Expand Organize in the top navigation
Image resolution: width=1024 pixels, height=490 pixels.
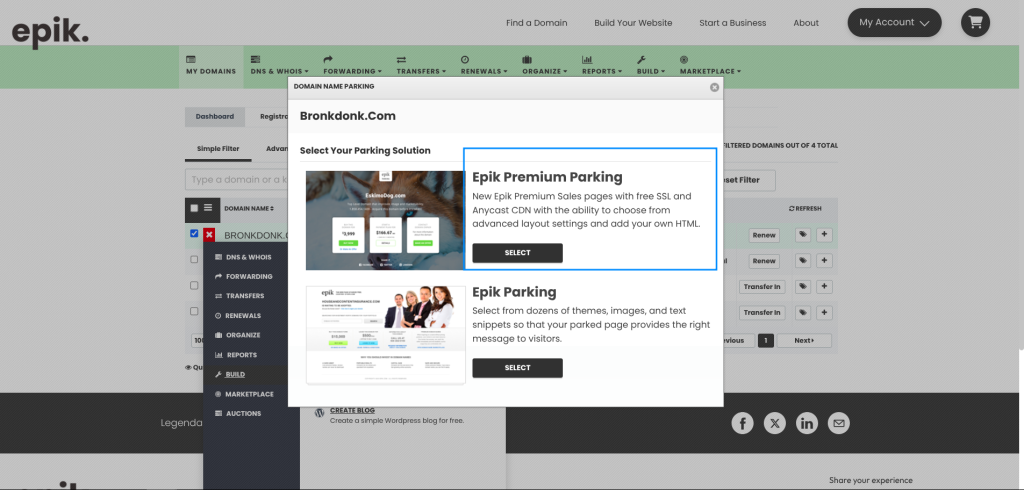(545, 65)
